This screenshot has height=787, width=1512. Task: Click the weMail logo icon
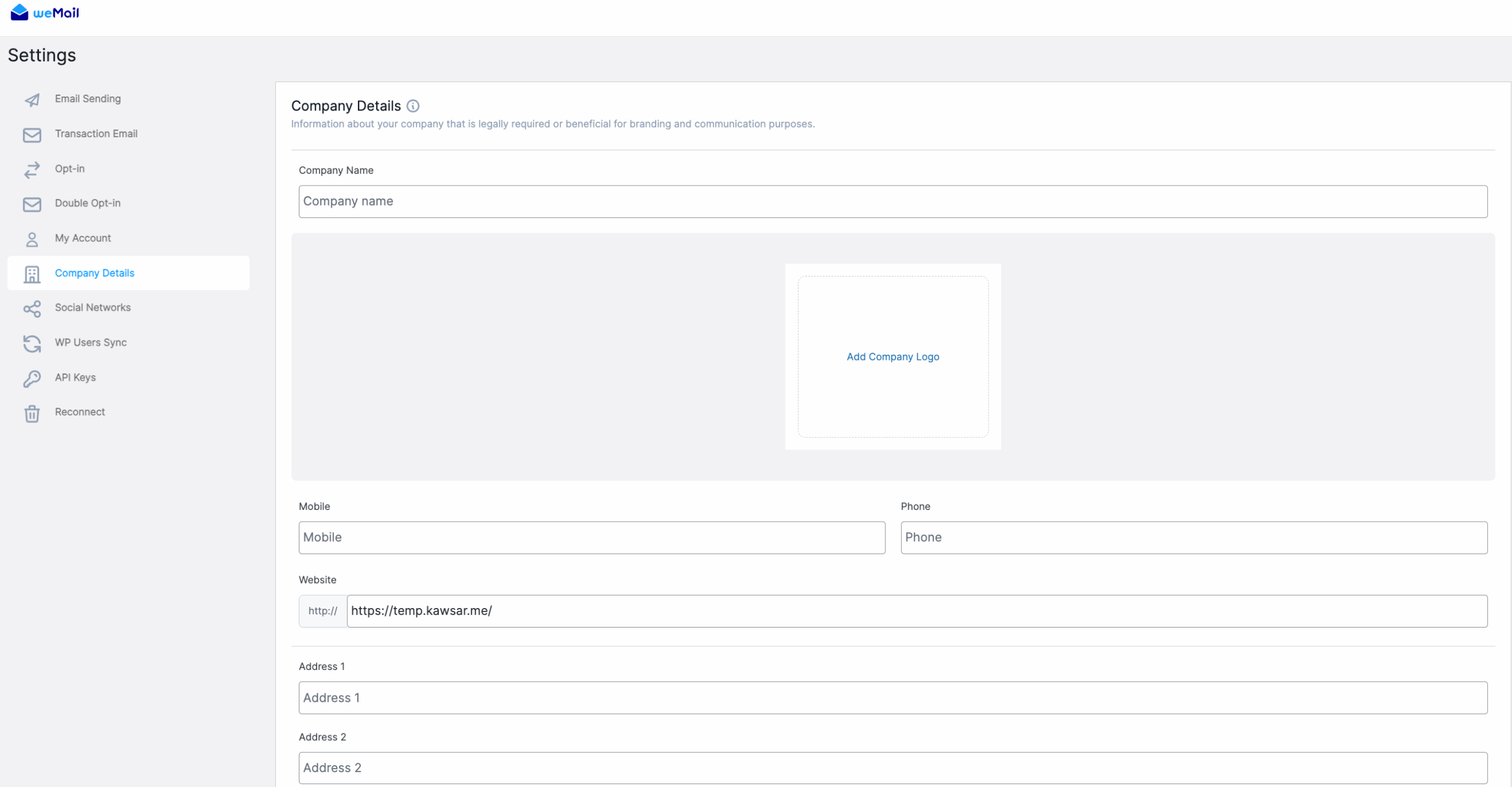19,12
